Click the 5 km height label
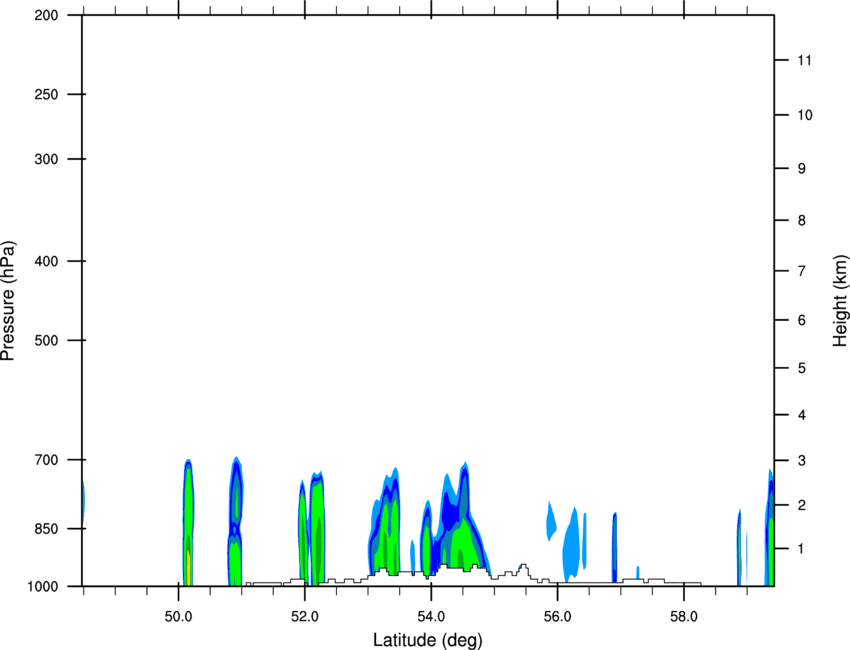The width and height of the screenshot is (850, 650). click(802, 368)
